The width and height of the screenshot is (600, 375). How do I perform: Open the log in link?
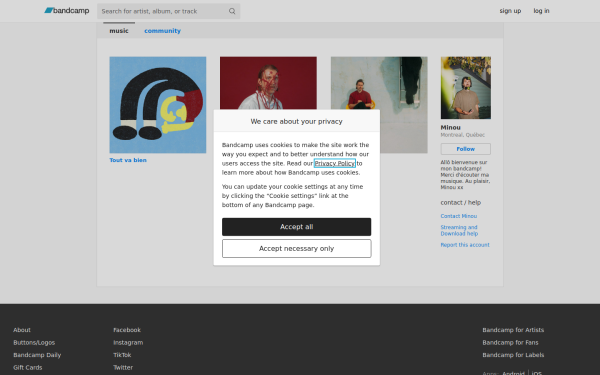click(541, 11)
